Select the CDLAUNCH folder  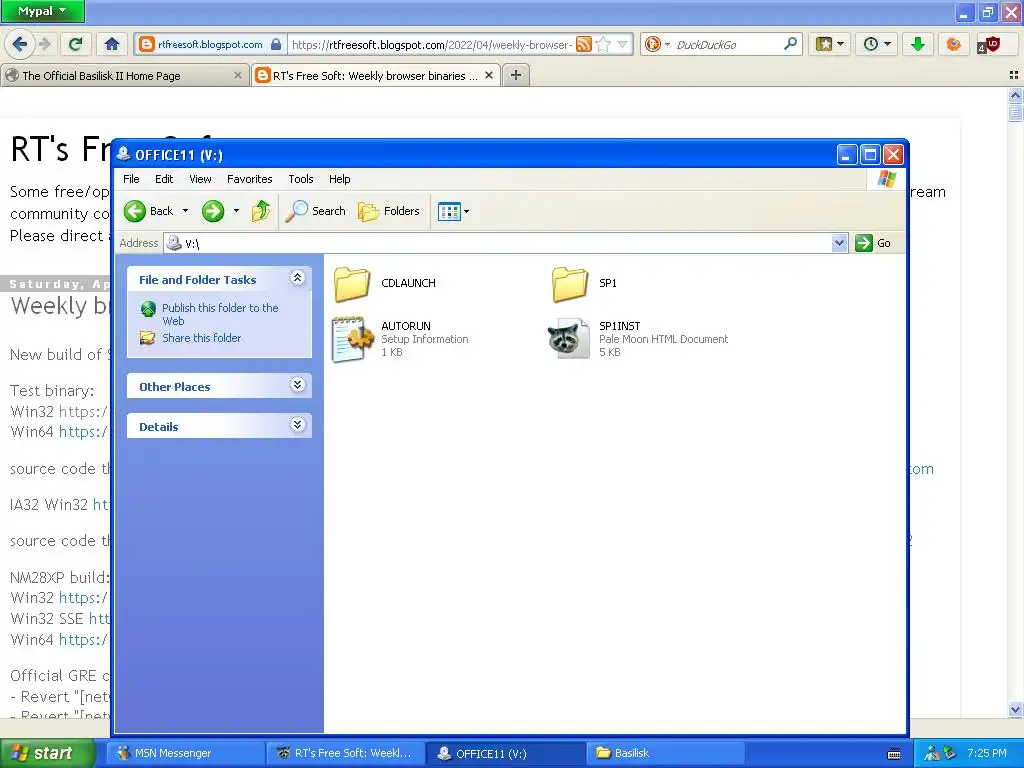[385, 284]
